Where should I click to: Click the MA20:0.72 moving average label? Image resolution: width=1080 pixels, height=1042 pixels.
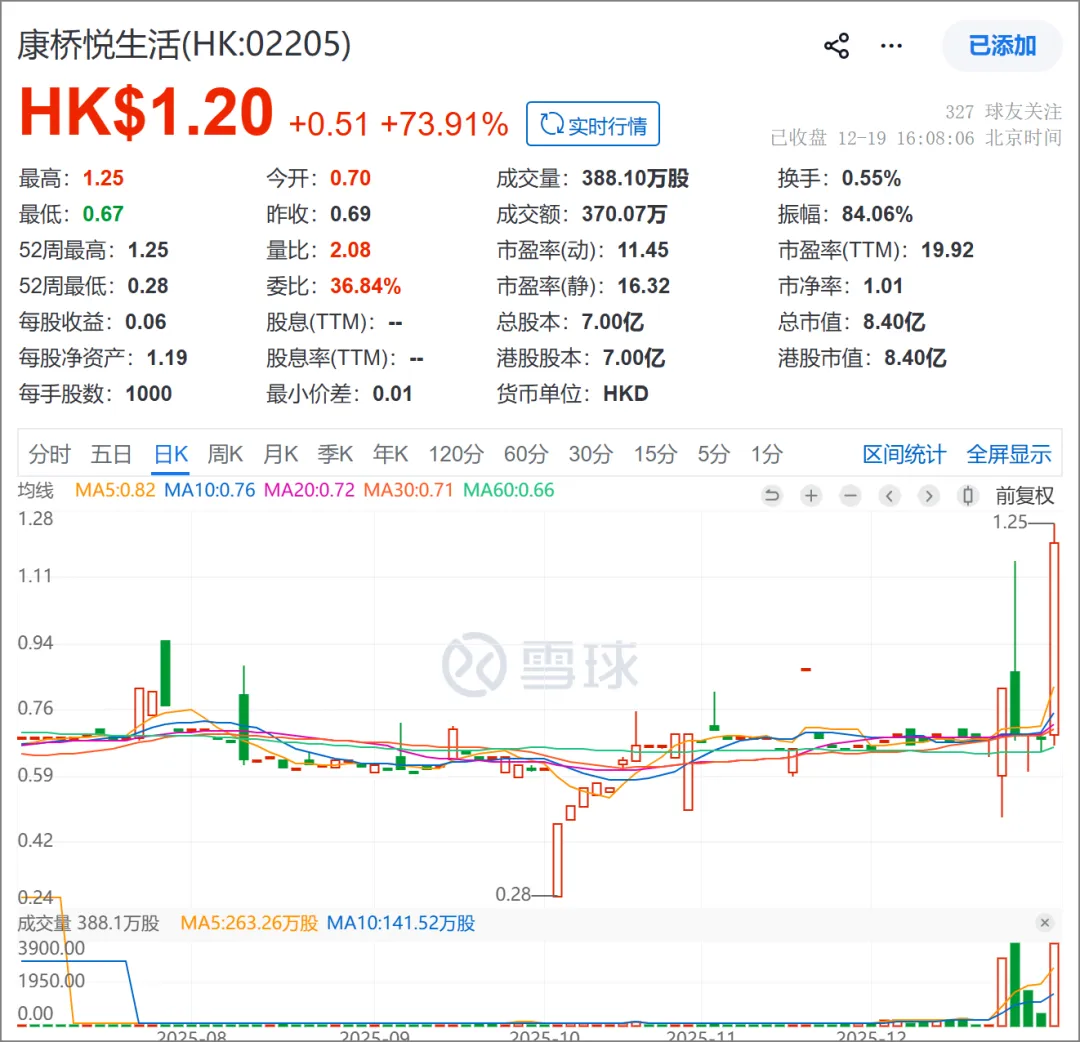click(x=309, y=490)
